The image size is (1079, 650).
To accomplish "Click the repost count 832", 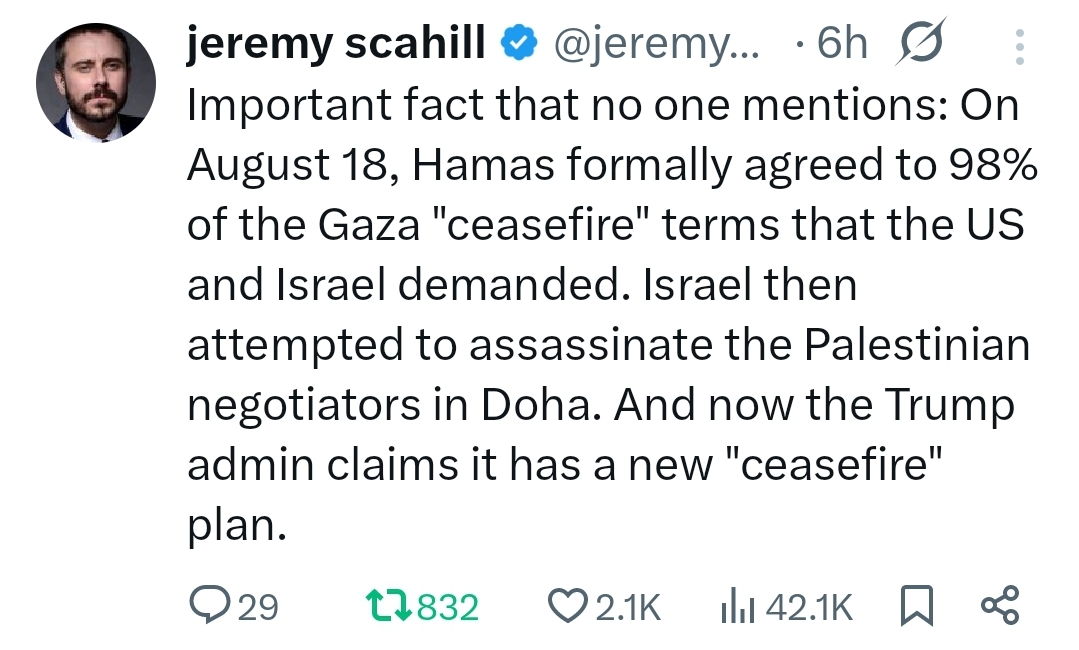I will click(447, 606).
